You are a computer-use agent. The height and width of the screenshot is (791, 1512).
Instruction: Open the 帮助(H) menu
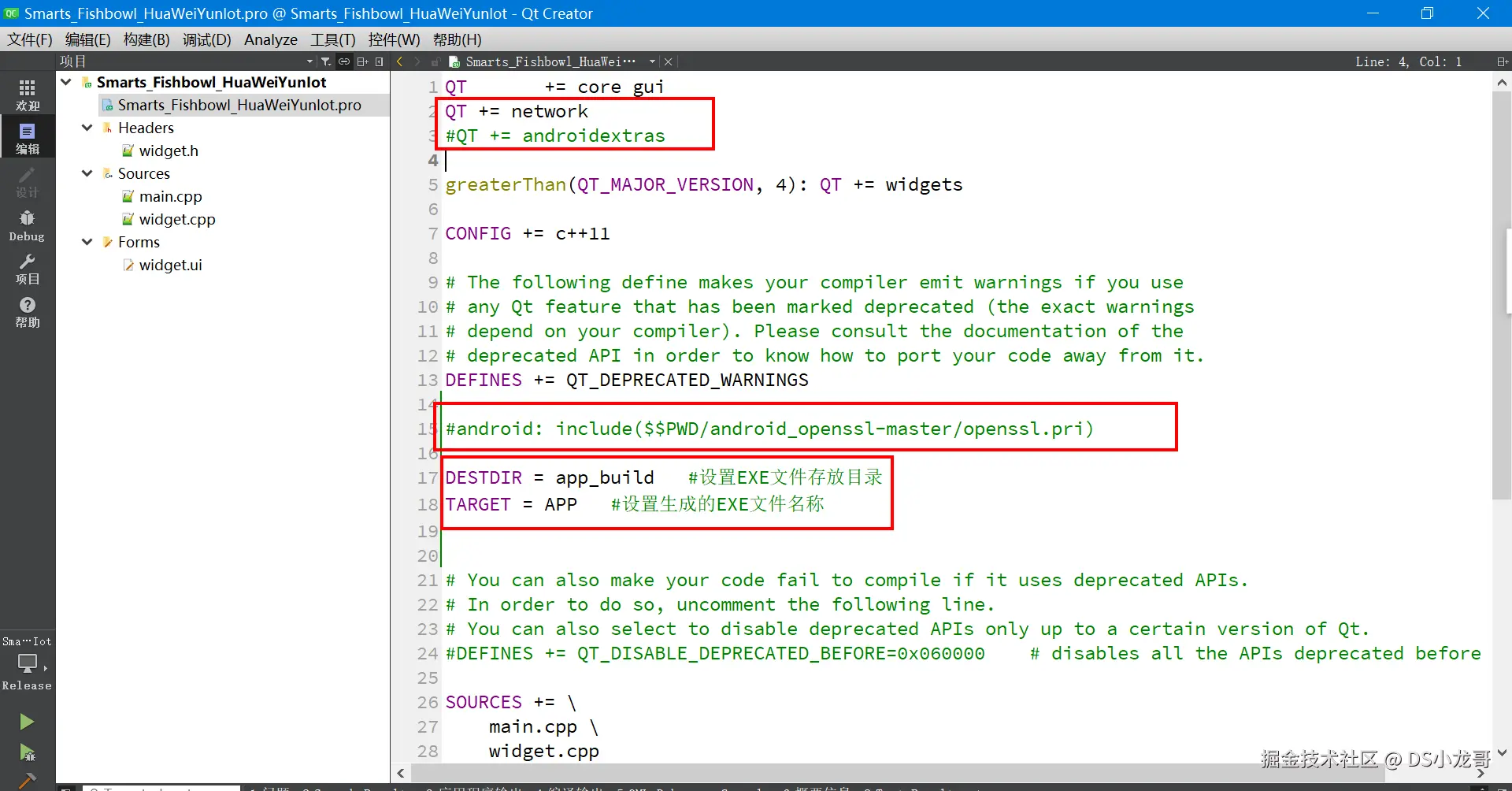click(458, 39)
